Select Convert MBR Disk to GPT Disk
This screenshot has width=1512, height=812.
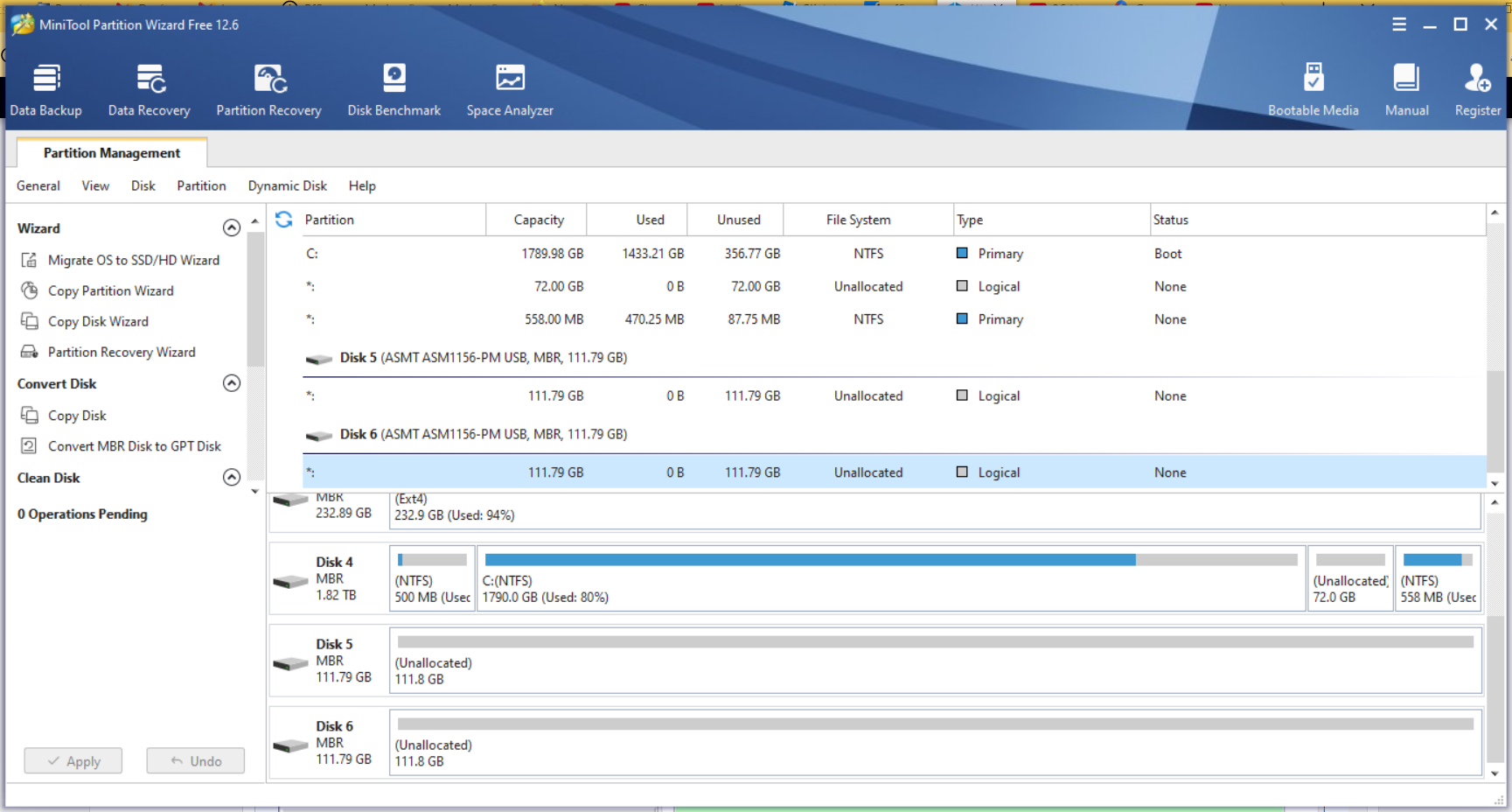[x=134, y=446]
